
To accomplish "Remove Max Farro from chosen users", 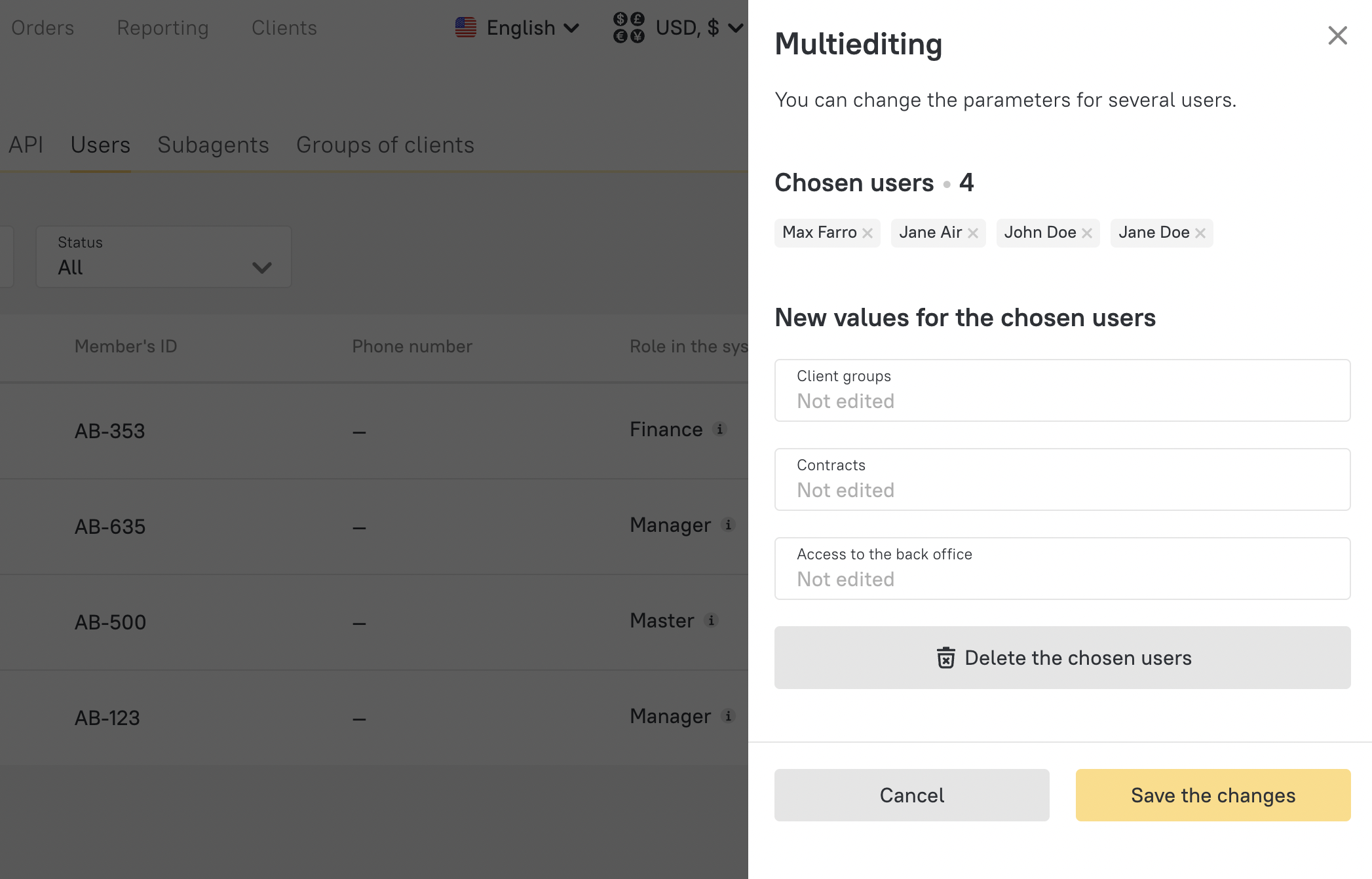I will (x=868, y=233).
